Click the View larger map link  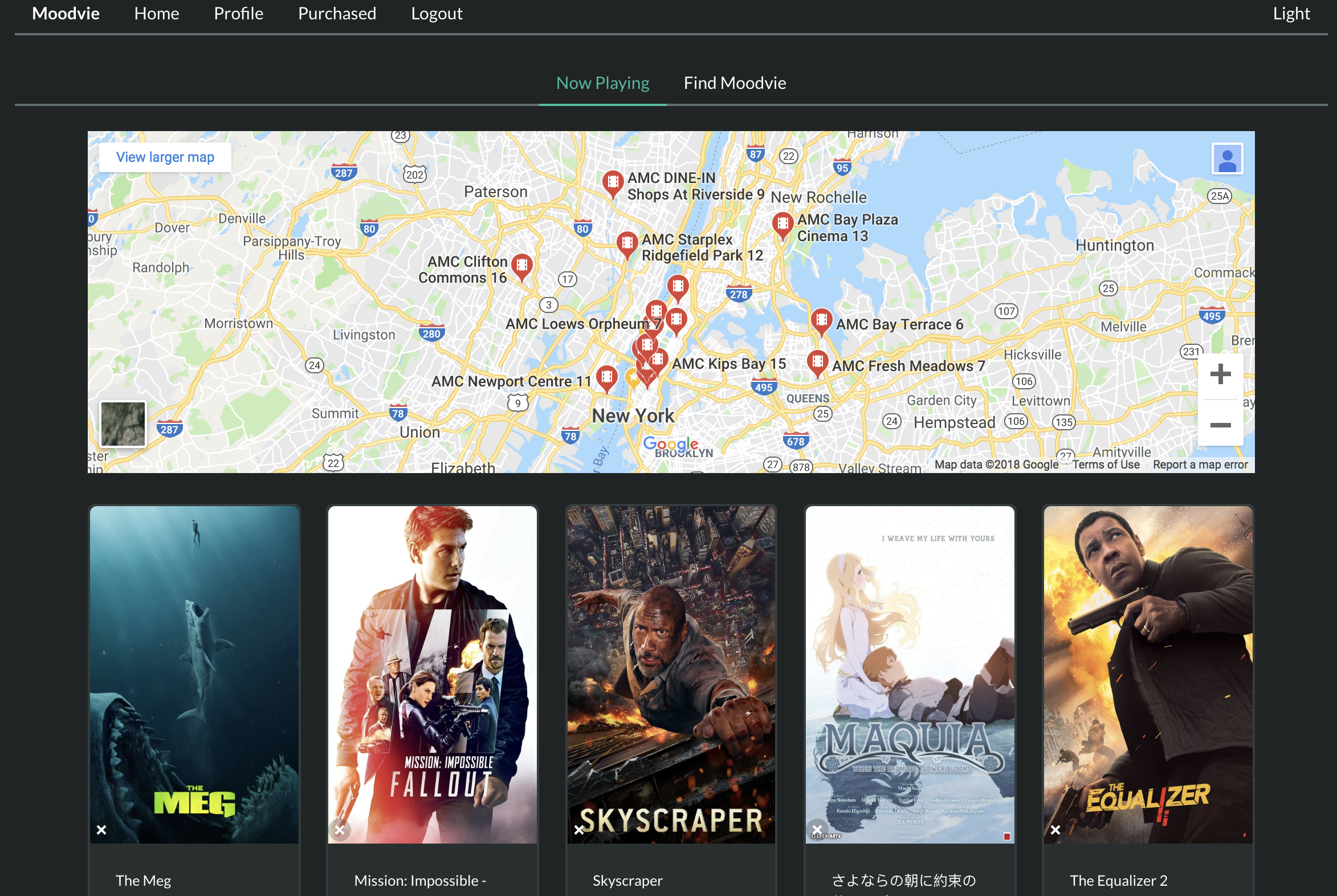pos(165,157)
